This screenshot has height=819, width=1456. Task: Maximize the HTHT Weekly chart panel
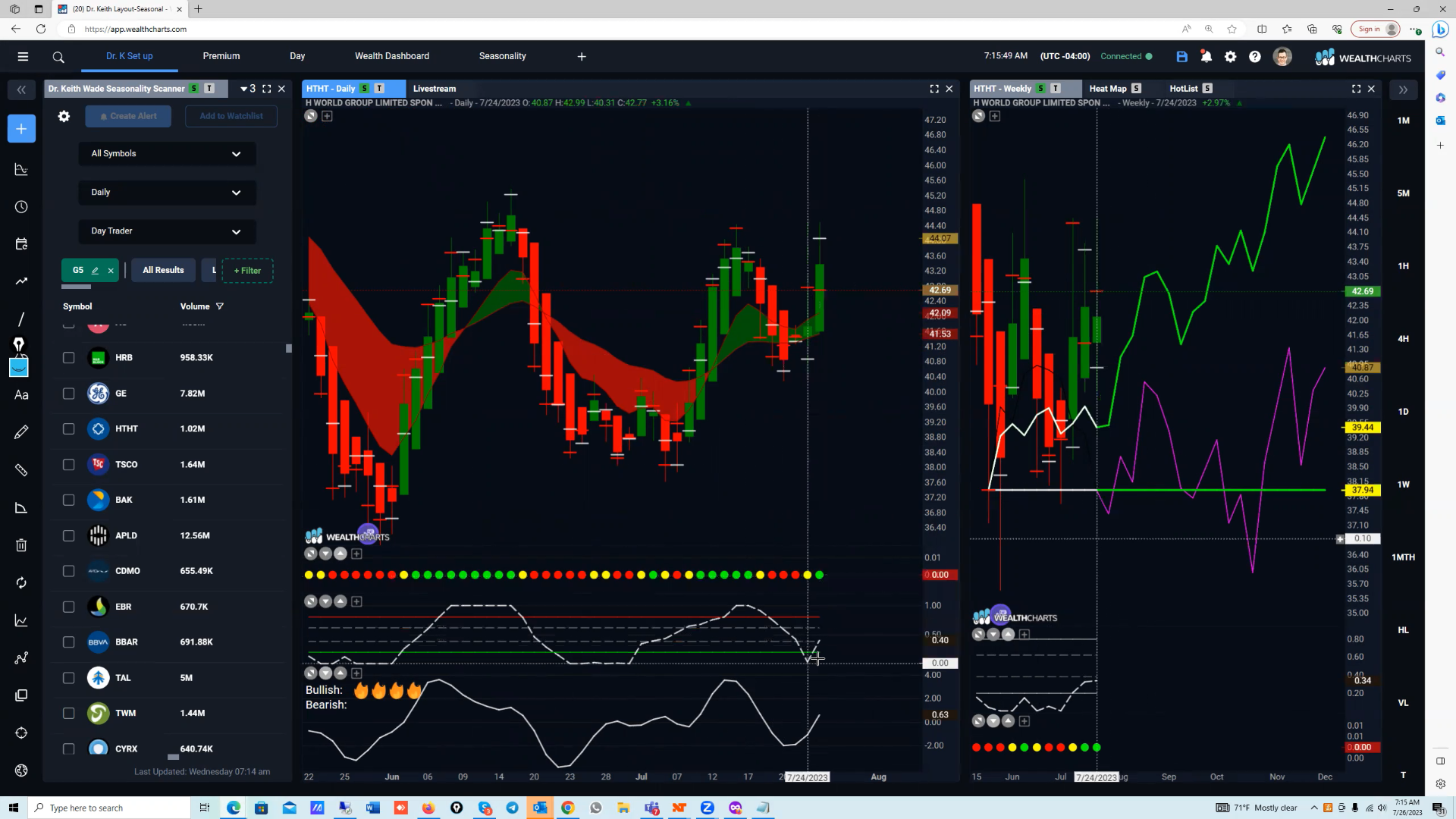coord(1356,89)
